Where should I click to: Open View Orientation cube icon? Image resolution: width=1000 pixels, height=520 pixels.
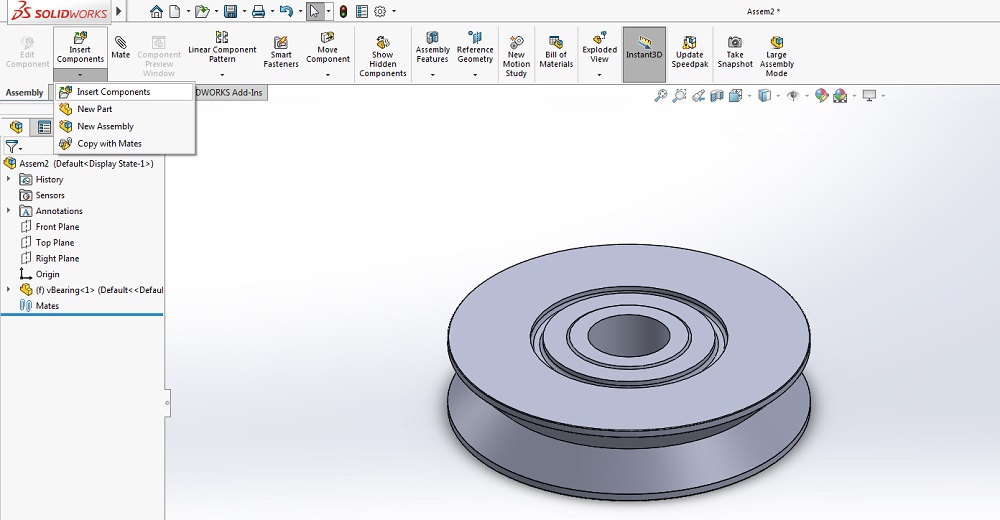click(735, 96)
